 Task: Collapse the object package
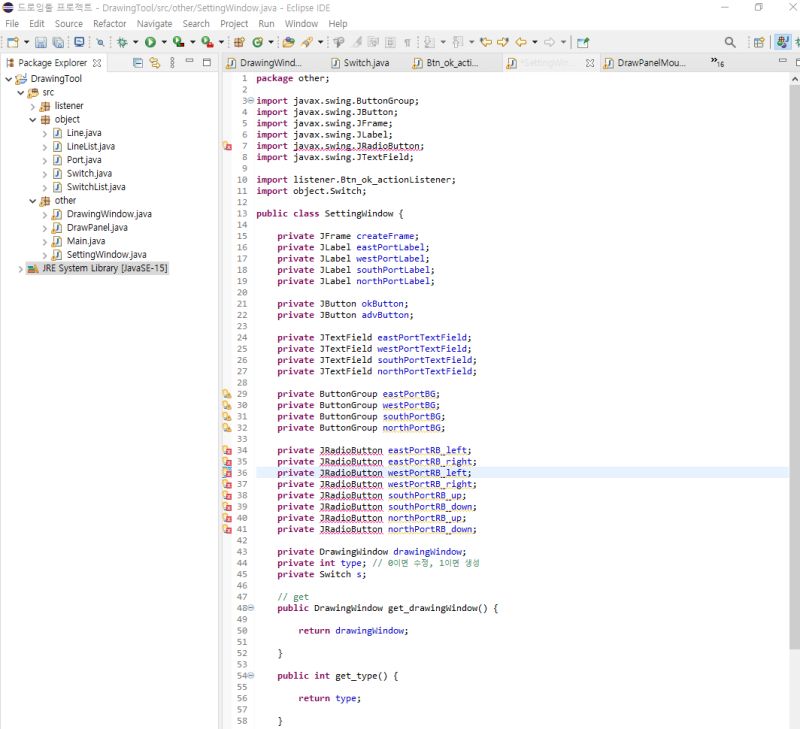33,119
